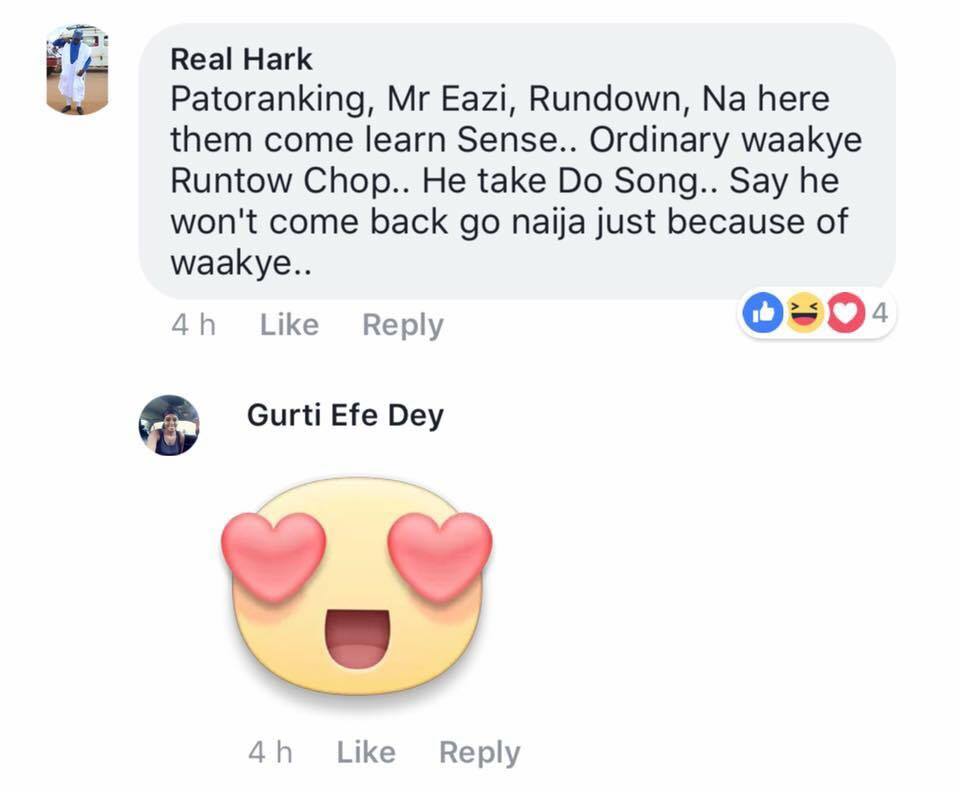Click the blue thumbs-up reaction icon
Viewport: 960px width, 792px height.
762,313
